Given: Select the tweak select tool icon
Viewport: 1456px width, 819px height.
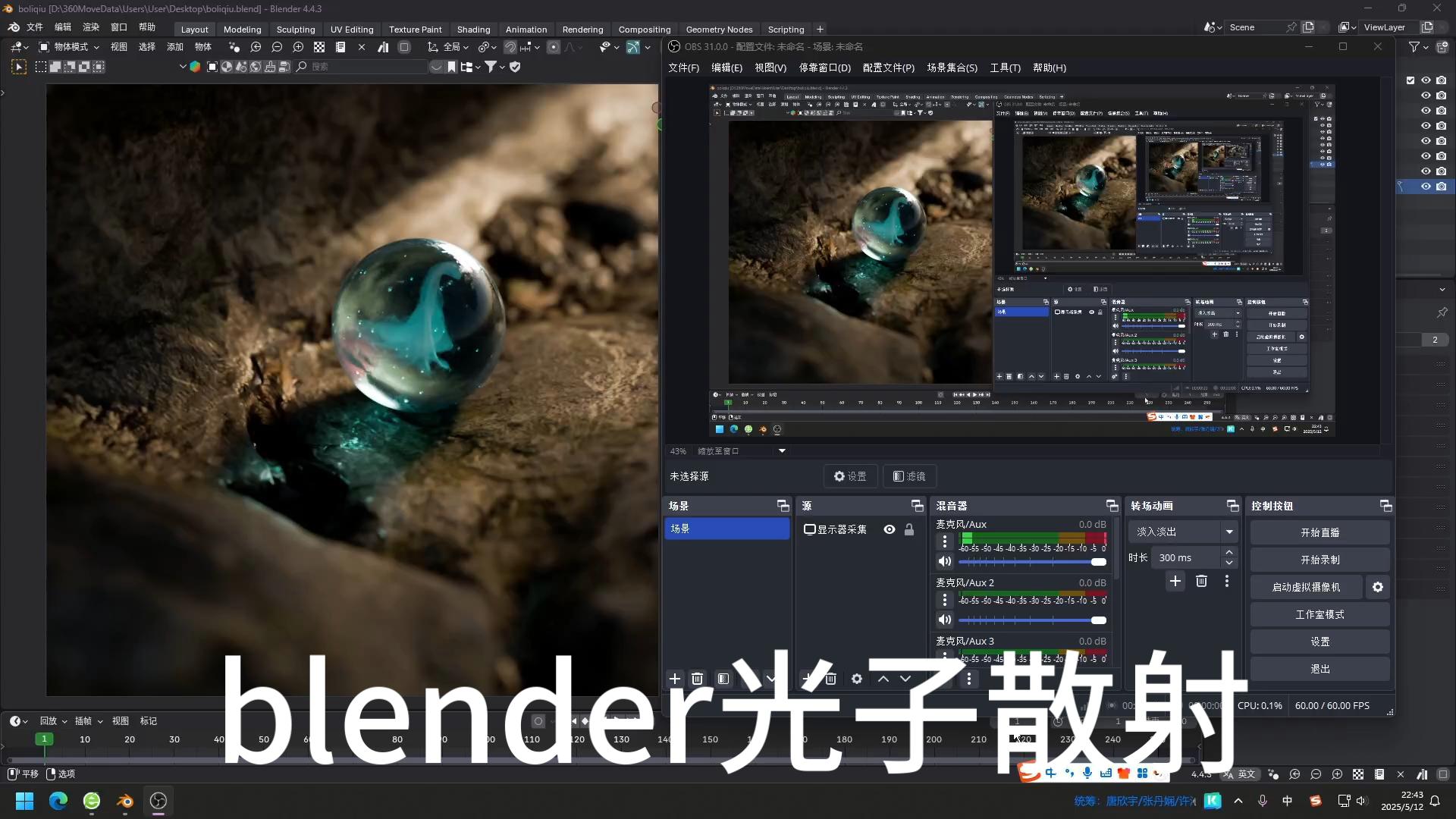Looking at the screenshot, I should (x=19, y=67).
